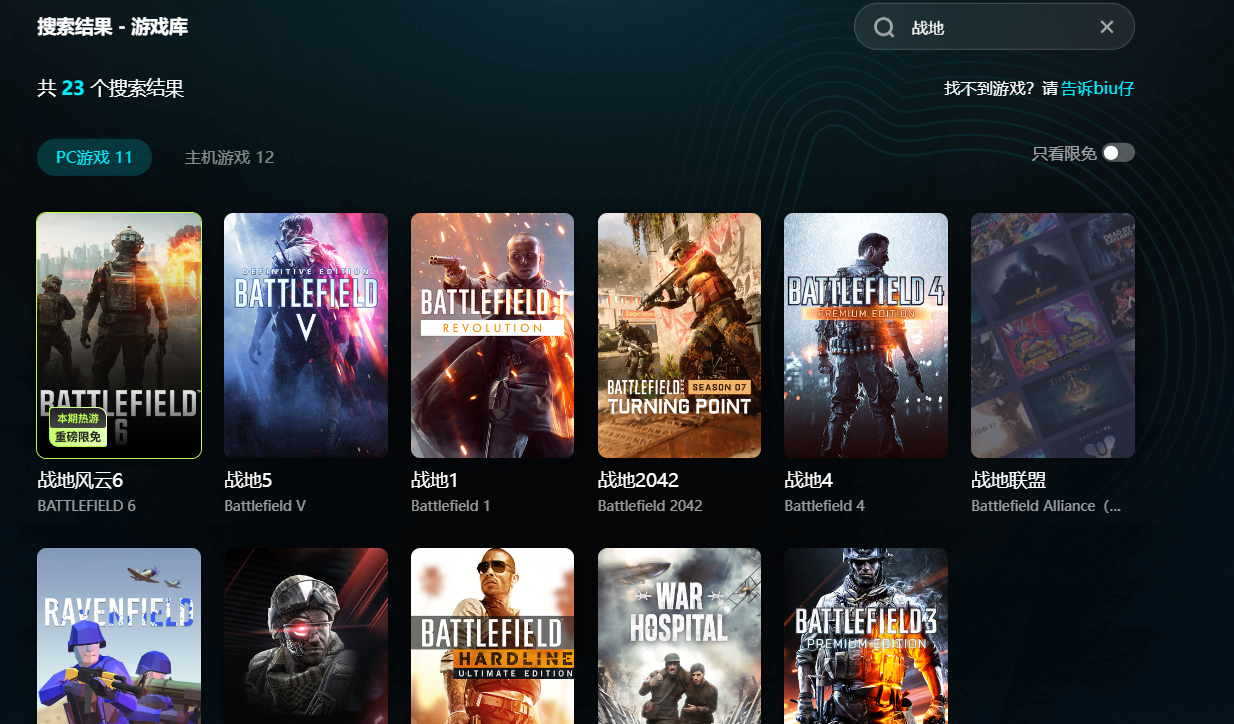The image size is (1234, 724).
Task: Open the Battlefield 6 cover thumbnail
Action: click(x=119, y=335)
